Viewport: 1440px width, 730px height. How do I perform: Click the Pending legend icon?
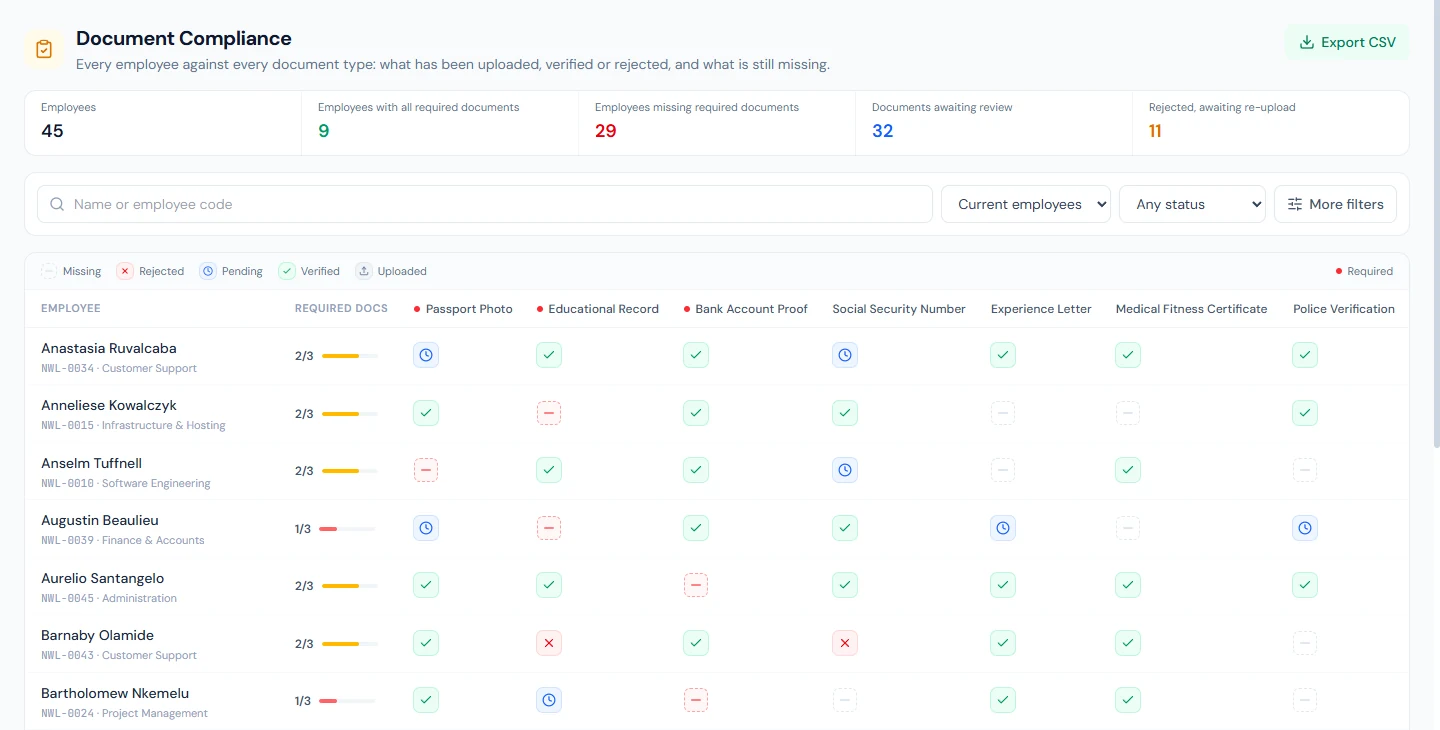(x=208, y=271)
